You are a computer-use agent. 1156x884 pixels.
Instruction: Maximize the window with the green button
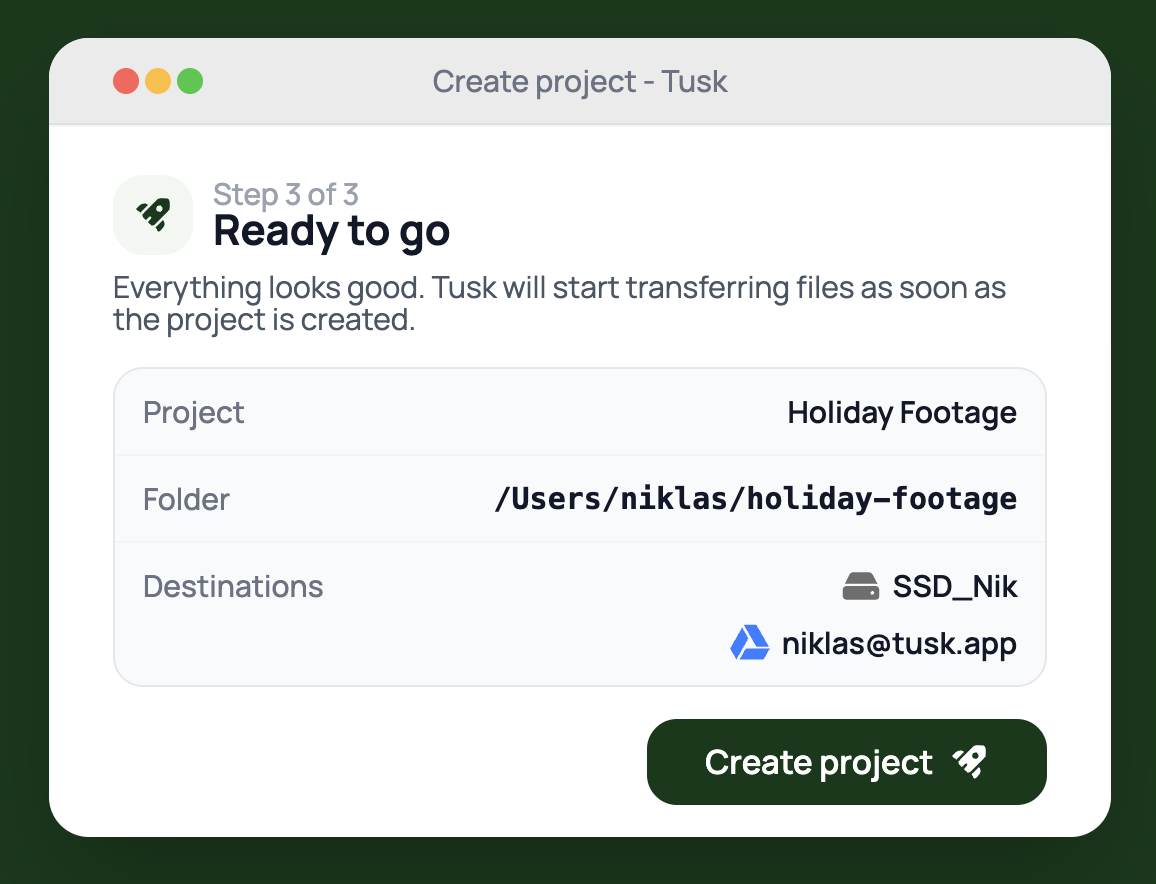(190, 81)
